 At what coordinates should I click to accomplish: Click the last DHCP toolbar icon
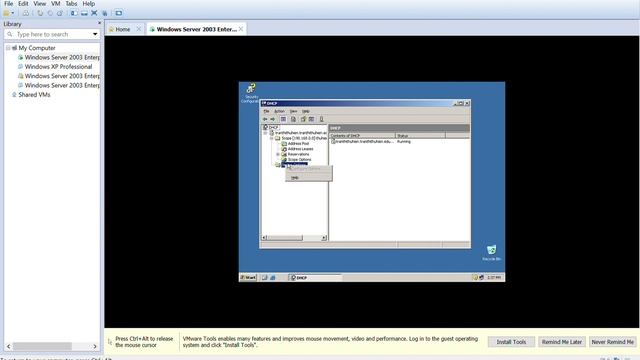[x=321, y=119]
